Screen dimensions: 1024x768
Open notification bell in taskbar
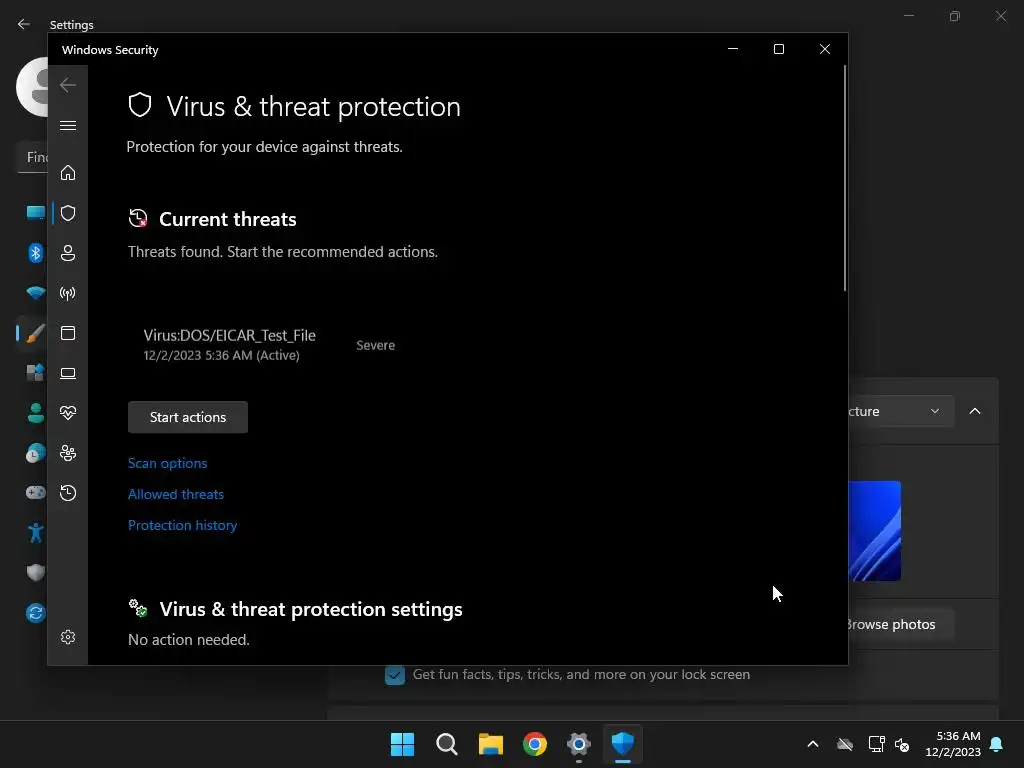(997, 744)
